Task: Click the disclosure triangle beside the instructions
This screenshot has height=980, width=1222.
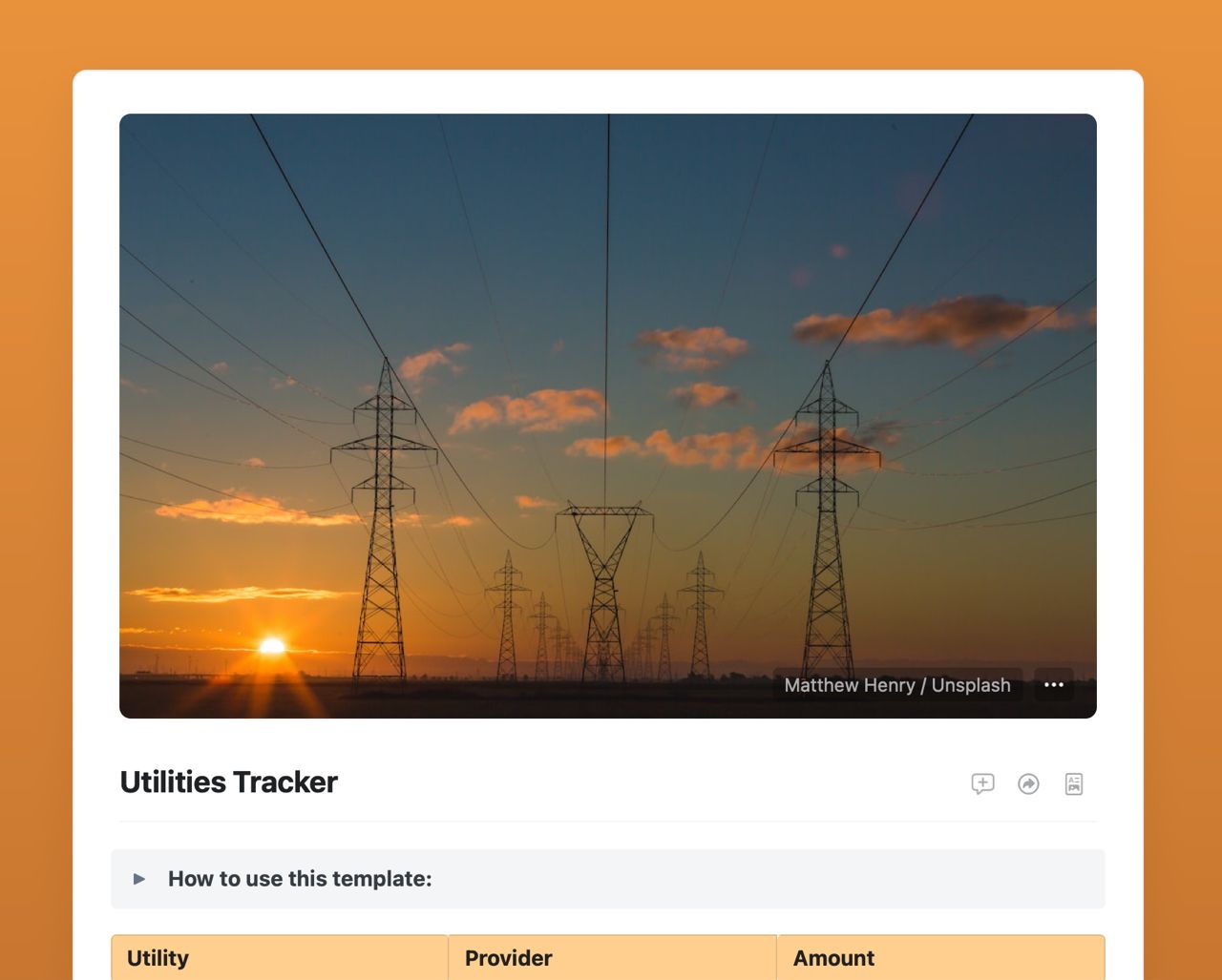Action: pyautogui.click(x=138, y=879)
